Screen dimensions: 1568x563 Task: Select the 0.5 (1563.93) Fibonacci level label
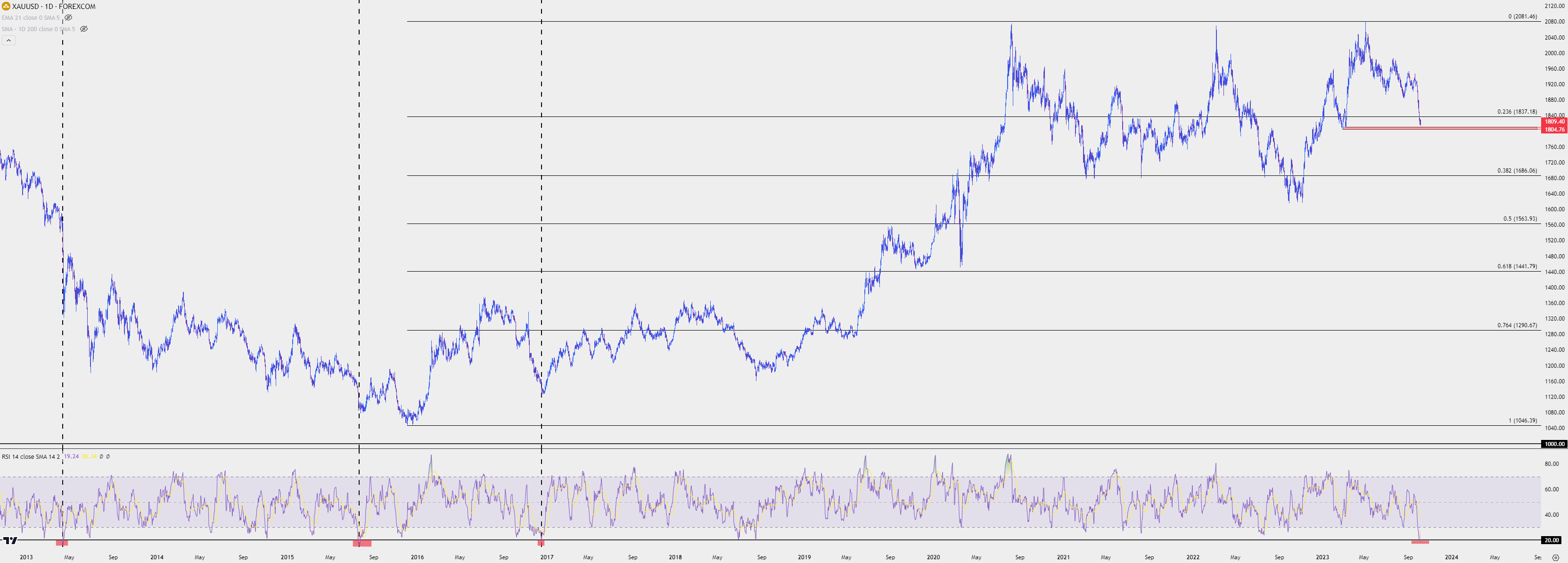coord(1520,219)
